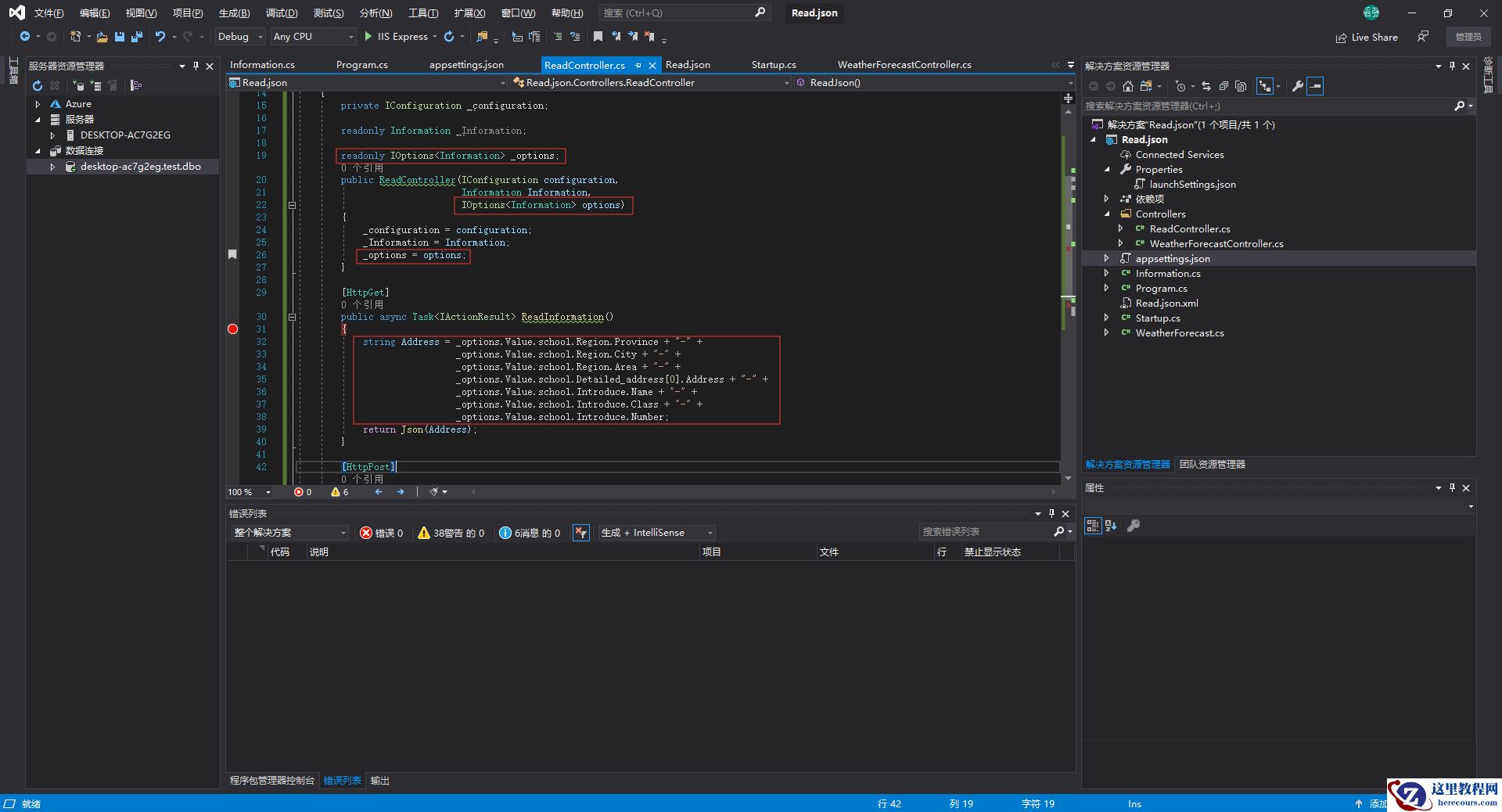Refresh the Server Explorer panel

(x=37, y=85)
